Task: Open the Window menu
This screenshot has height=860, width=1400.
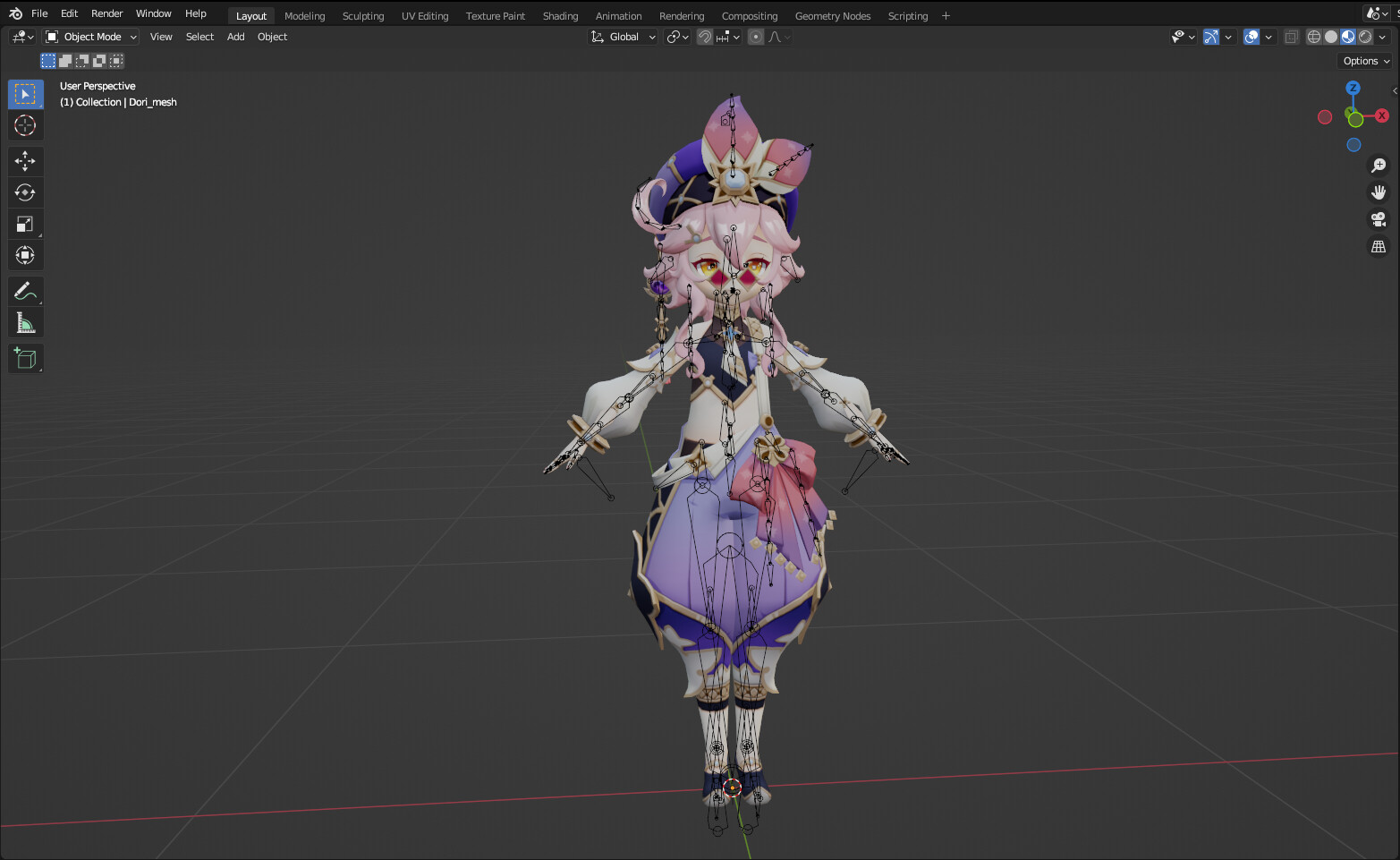Action: coord(153,13)
